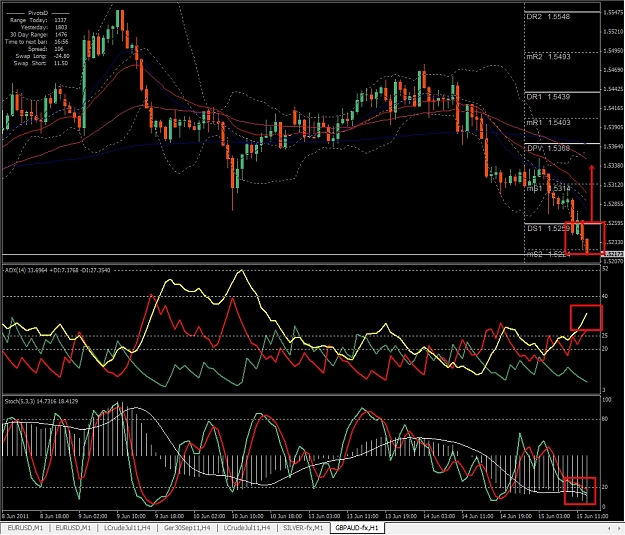Click the DS1 1.5259 pivot label
The image size is (625, 535).
[548, 228]
